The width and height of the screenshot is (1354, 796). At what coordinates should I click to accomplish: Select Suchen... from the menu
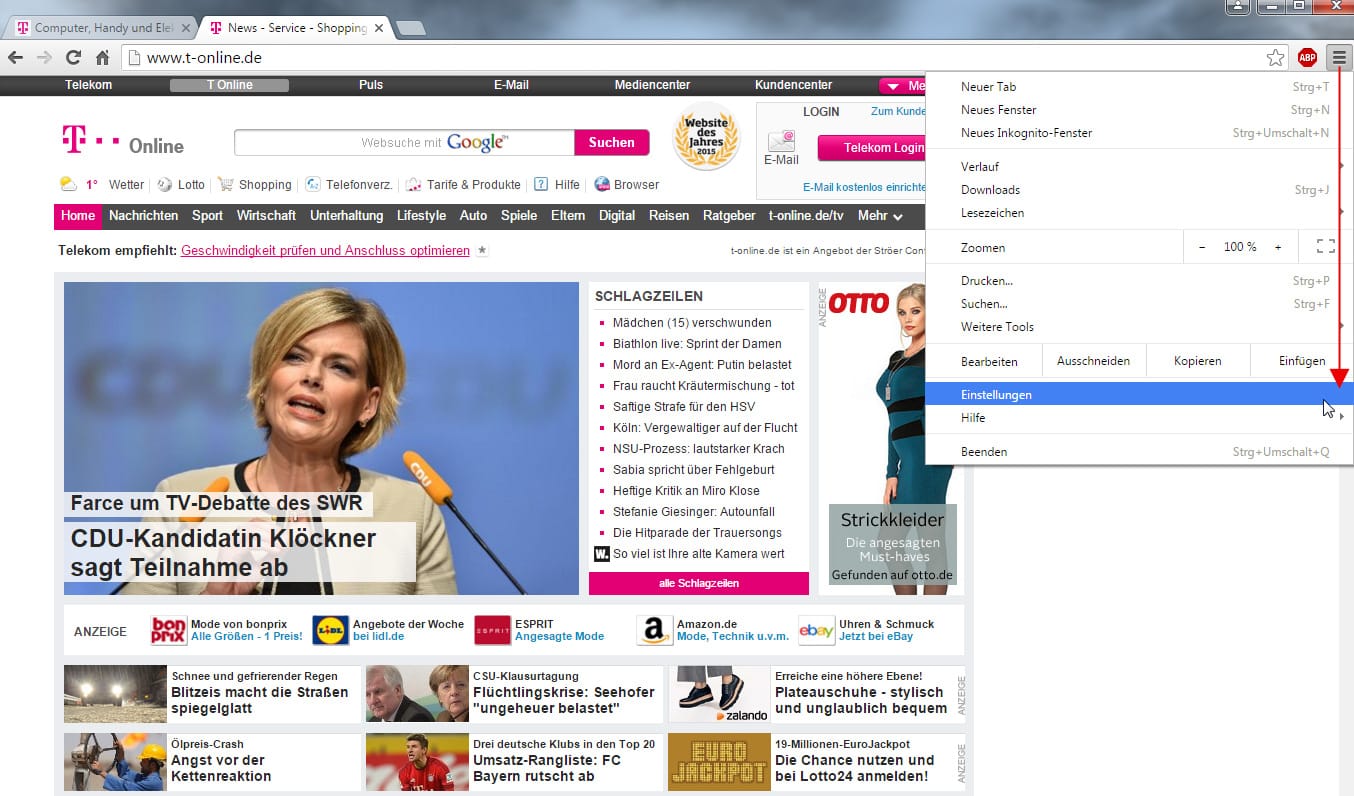1139,304
